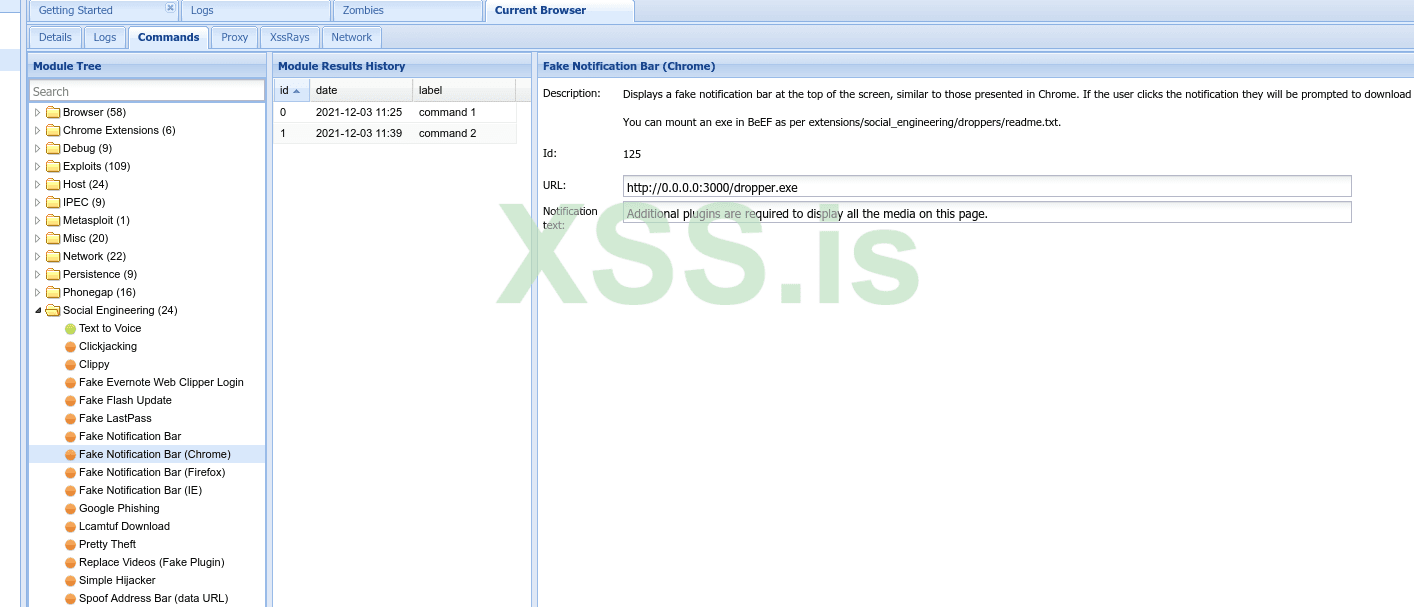Click orange dot of Pretty Theft

tap(70, 545)
